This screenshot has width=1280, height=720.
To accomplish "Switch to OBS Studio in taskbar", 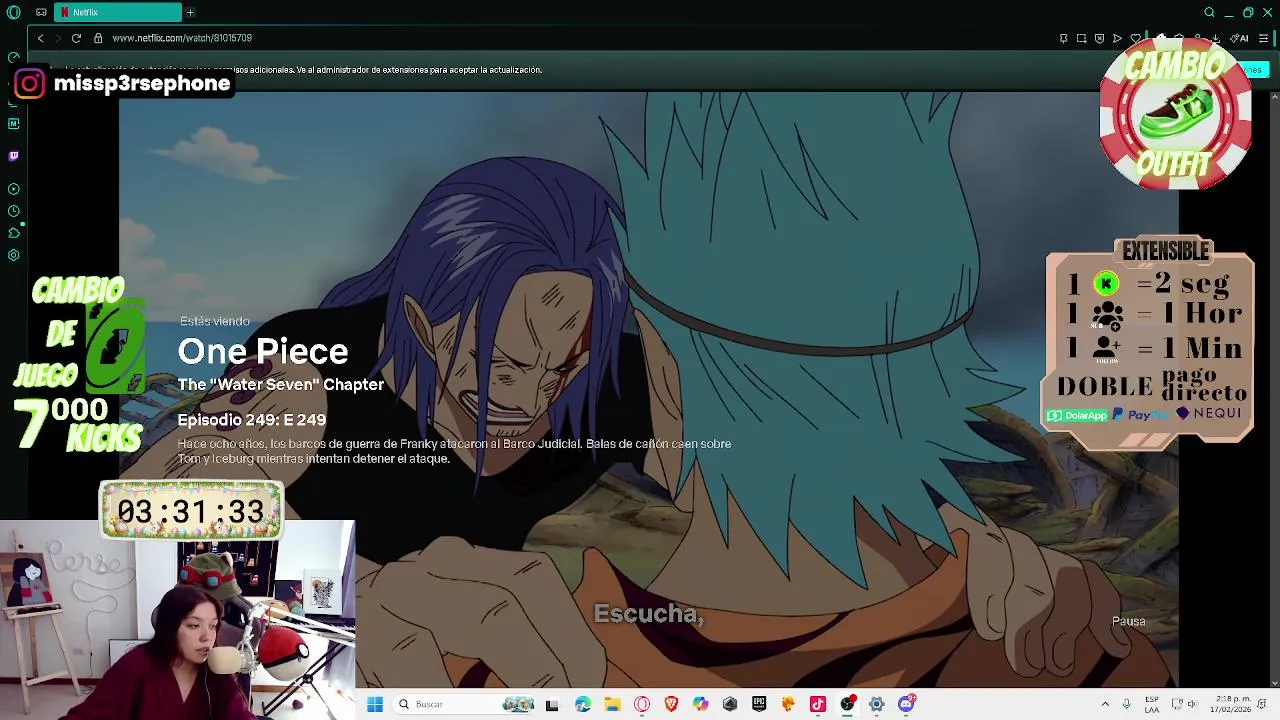I will point(847,704).
